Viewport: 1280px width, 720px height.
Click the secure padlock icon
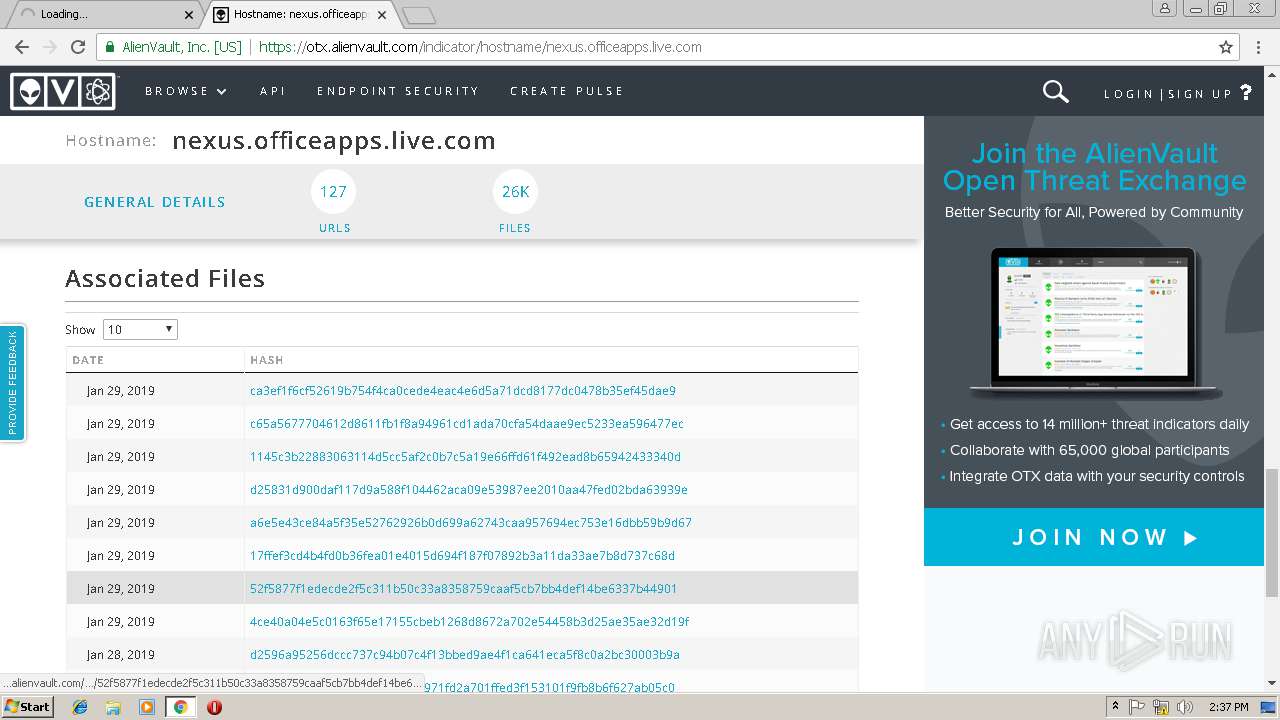(109, 47)
